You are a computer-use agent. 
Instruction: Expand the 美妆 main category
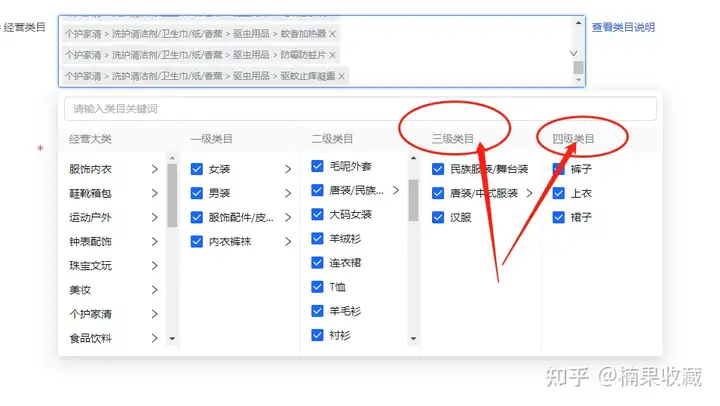[155, 290]
